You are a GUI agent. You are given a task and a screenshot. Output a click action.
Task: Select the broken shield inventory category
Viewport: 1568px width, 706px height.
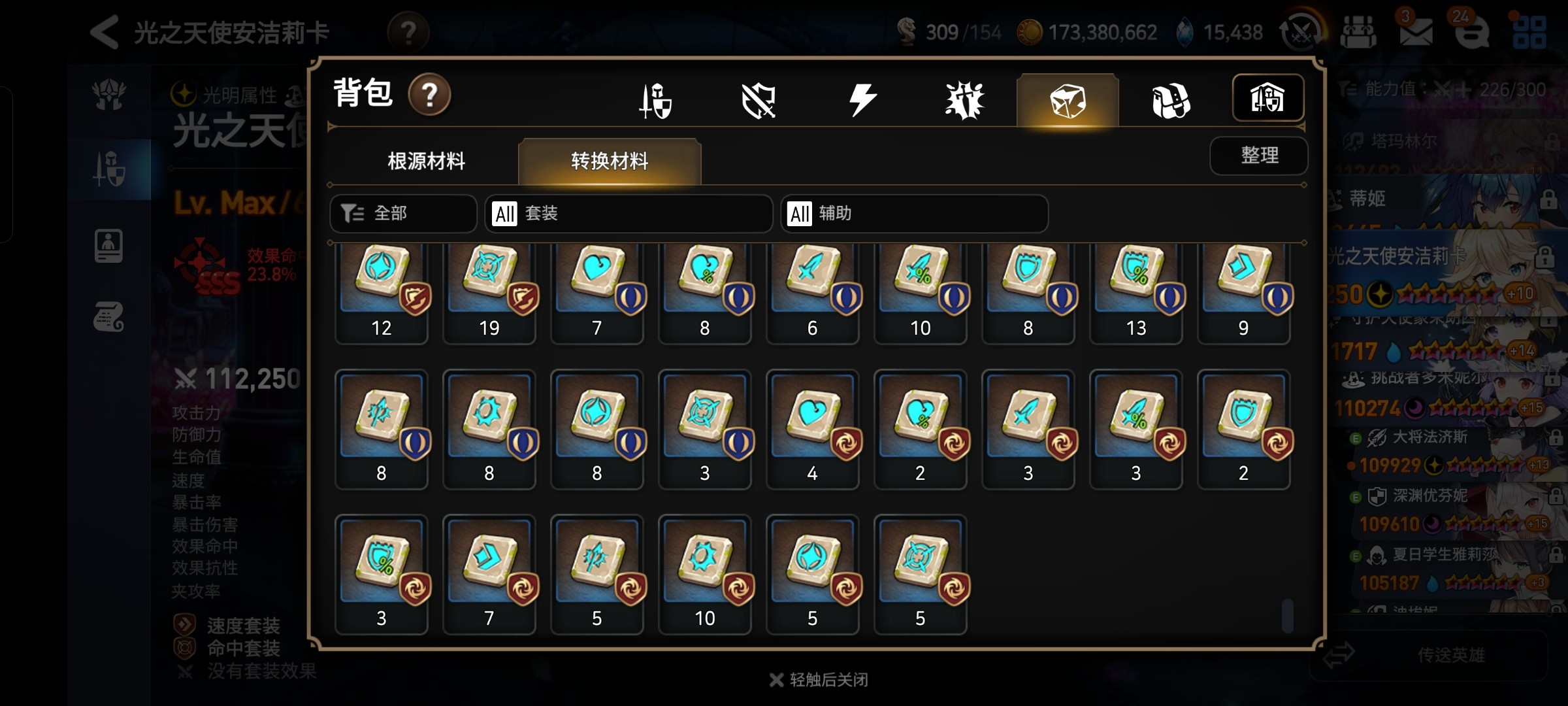tap(759, 101)
